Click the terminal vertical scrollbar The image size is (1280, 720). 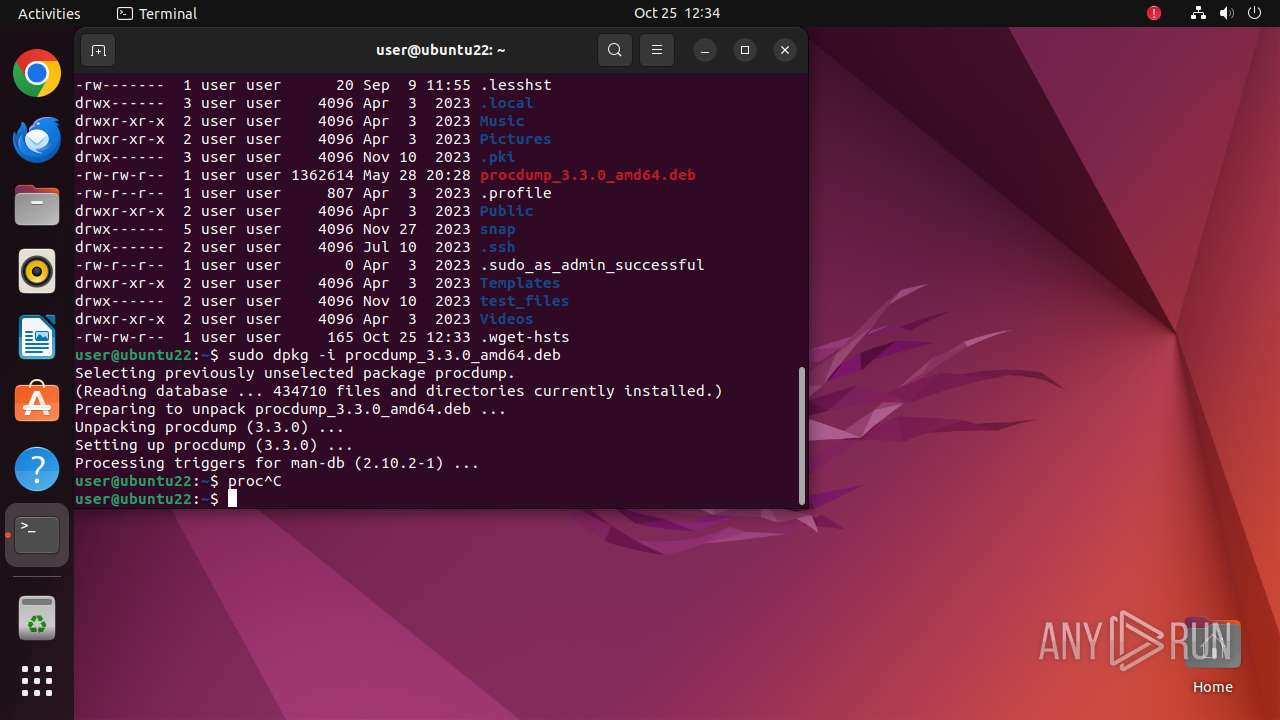tap(801, 436)
